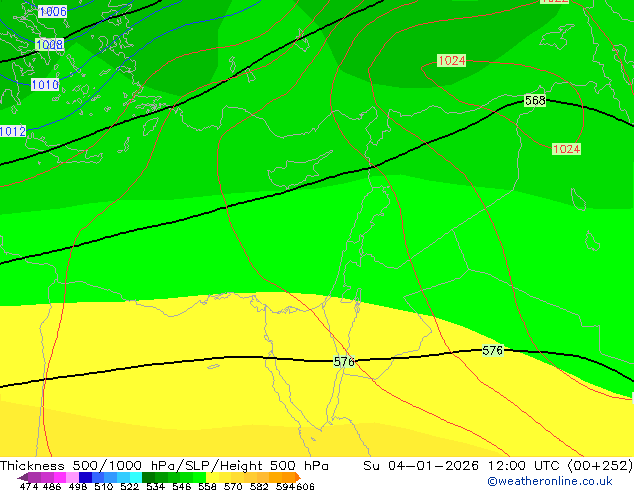Image resolution: width=634 pixels, height=490 pixels.
Task: Click the bright yellow legend swatch at 558
Action: 212,477
